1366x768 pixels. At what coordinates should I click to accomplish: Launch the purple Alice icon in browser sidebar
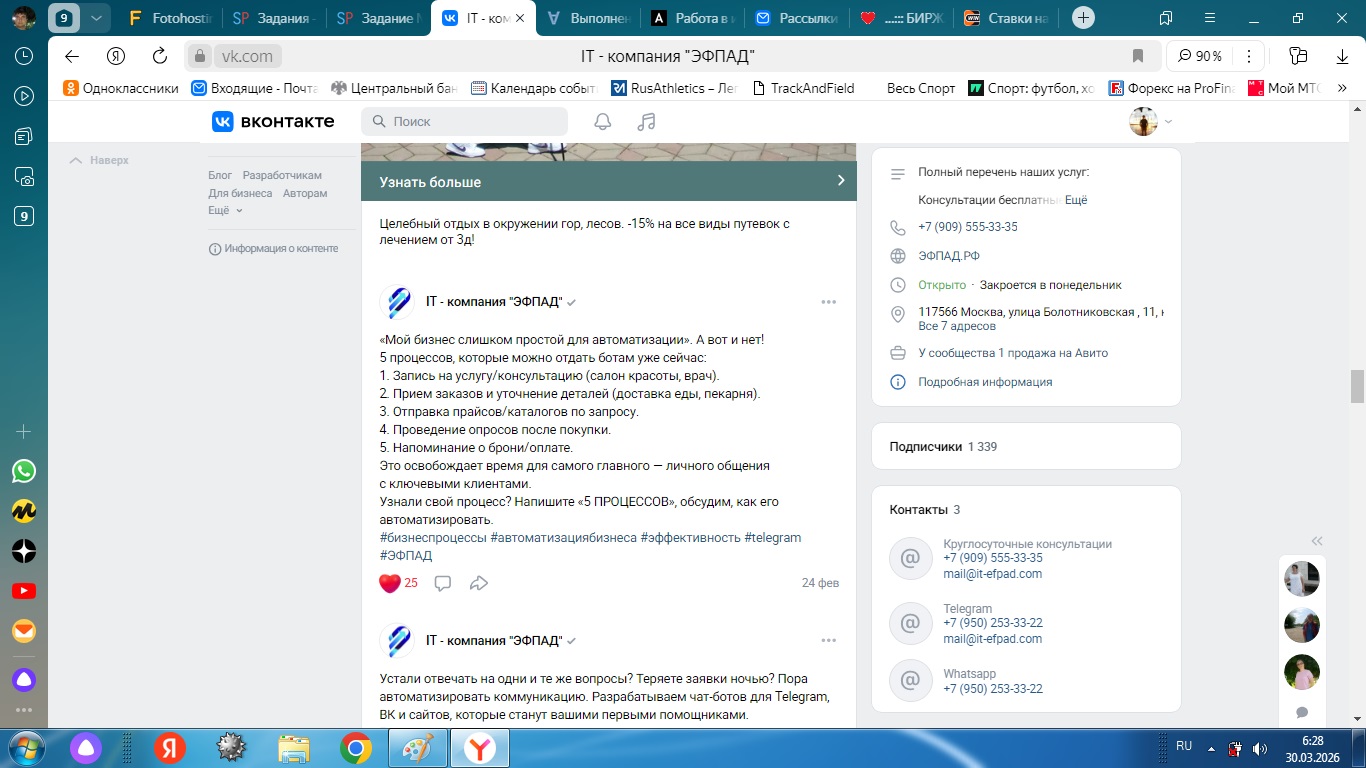pos(24,680)
